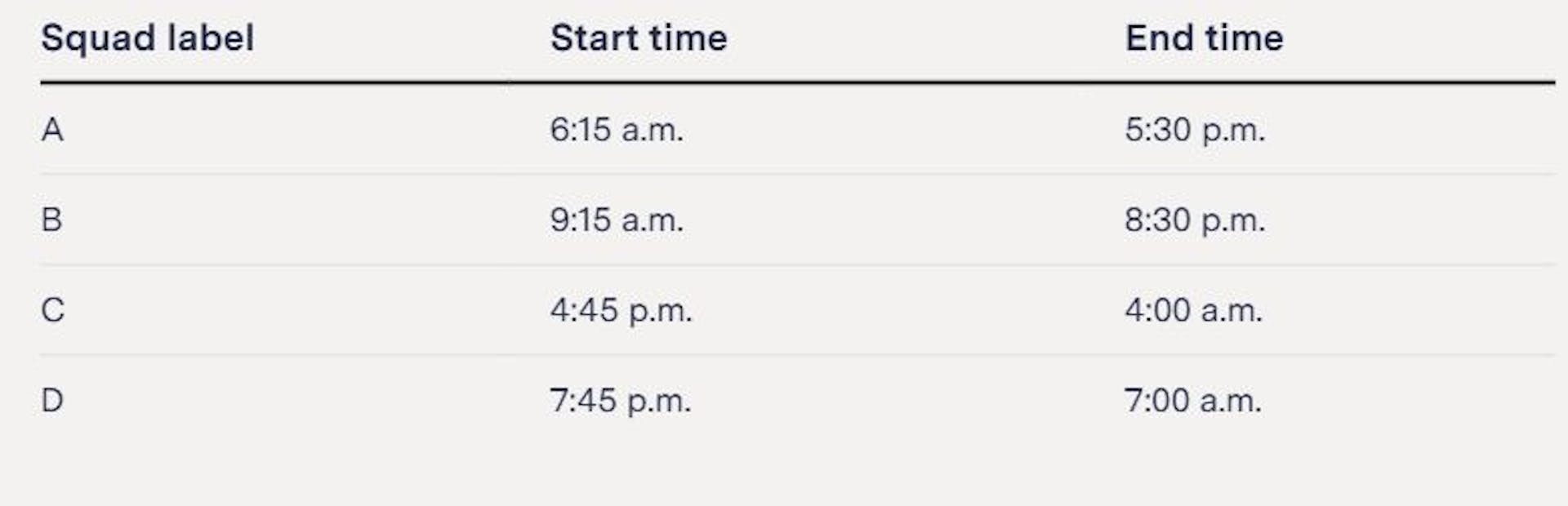Click the 9:15 a.m. start time
The height and width of the screenshot is (506, 1568).
click(617, 220)
